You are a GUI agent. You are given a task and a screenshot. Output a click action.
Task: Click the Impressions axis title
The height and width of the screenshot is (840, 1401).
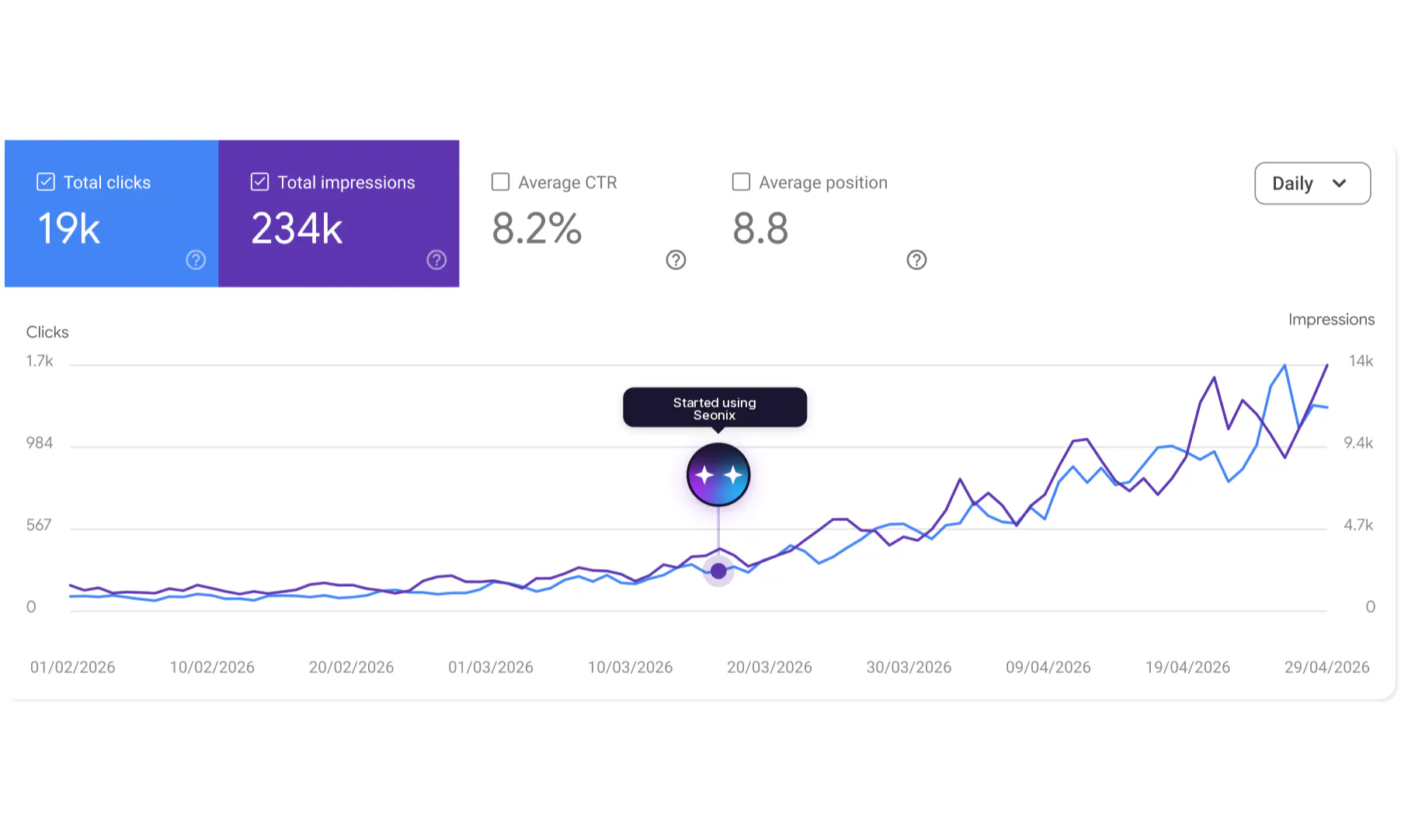click(1331, 320)
